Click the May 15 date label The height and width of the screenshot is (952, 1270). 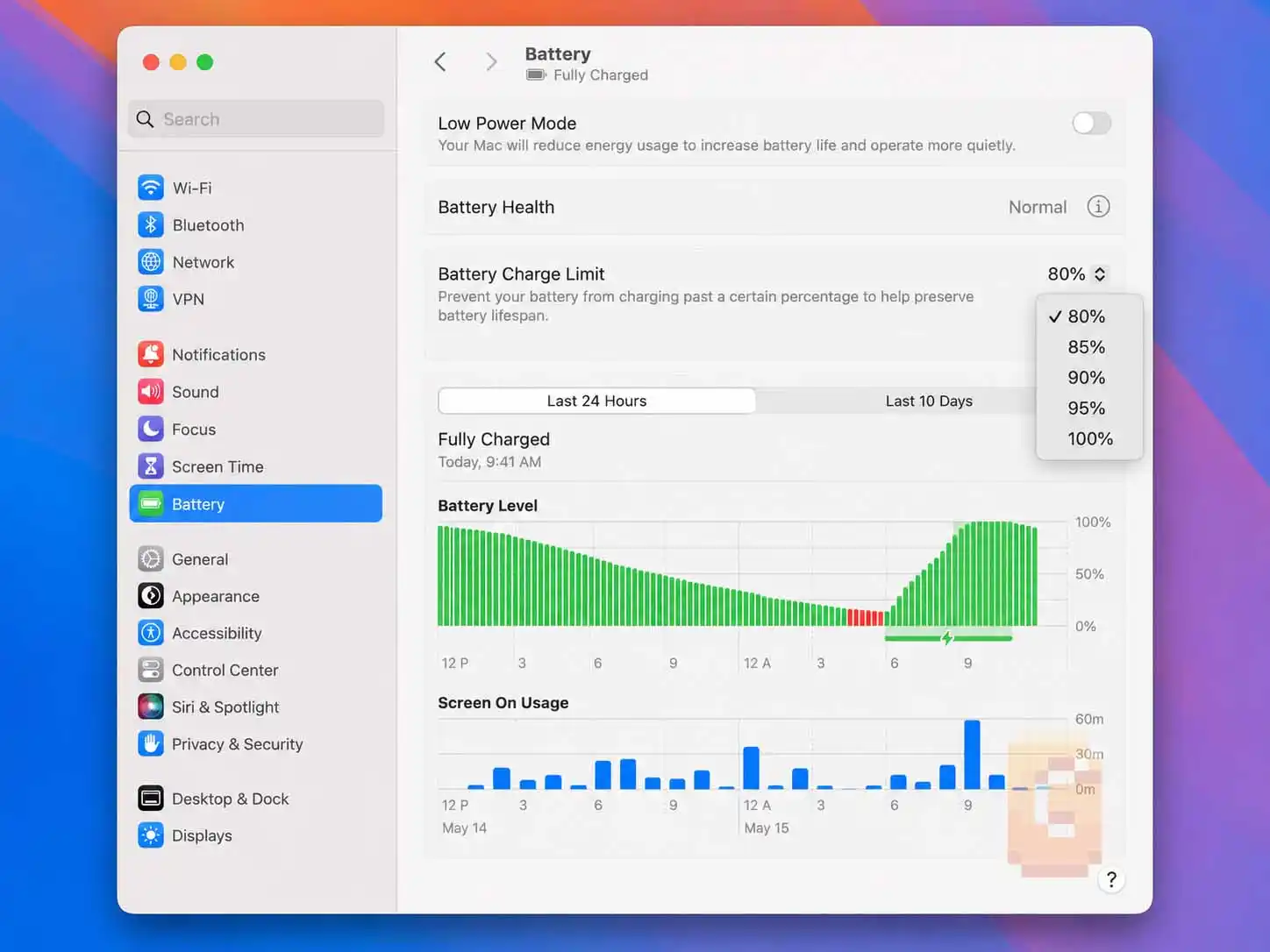(767, 828)
